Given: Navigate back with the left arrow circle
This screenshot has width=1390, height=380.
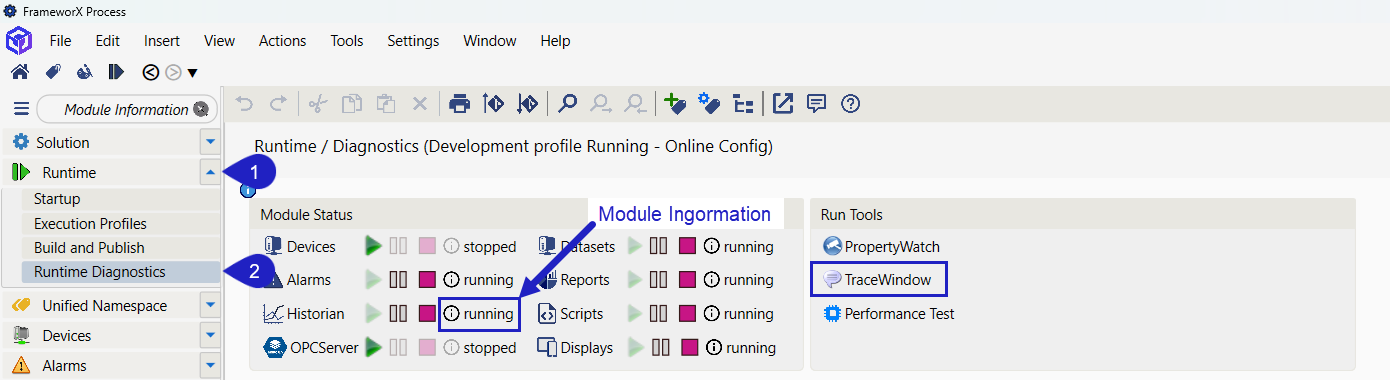Looking at the screenshot, I should coord(151,71).
